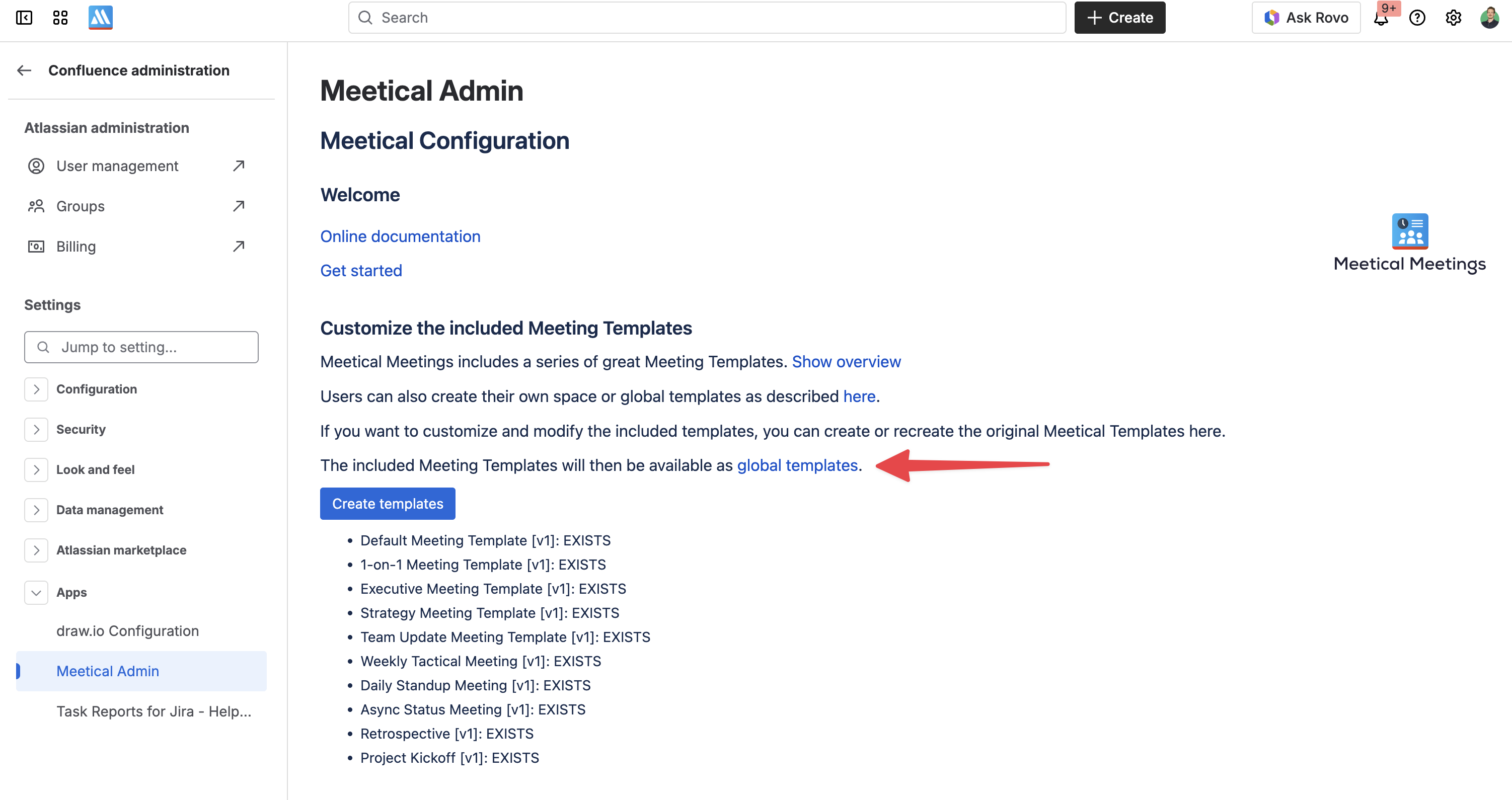Open Billing external link arrow

(x=238, y=247)
